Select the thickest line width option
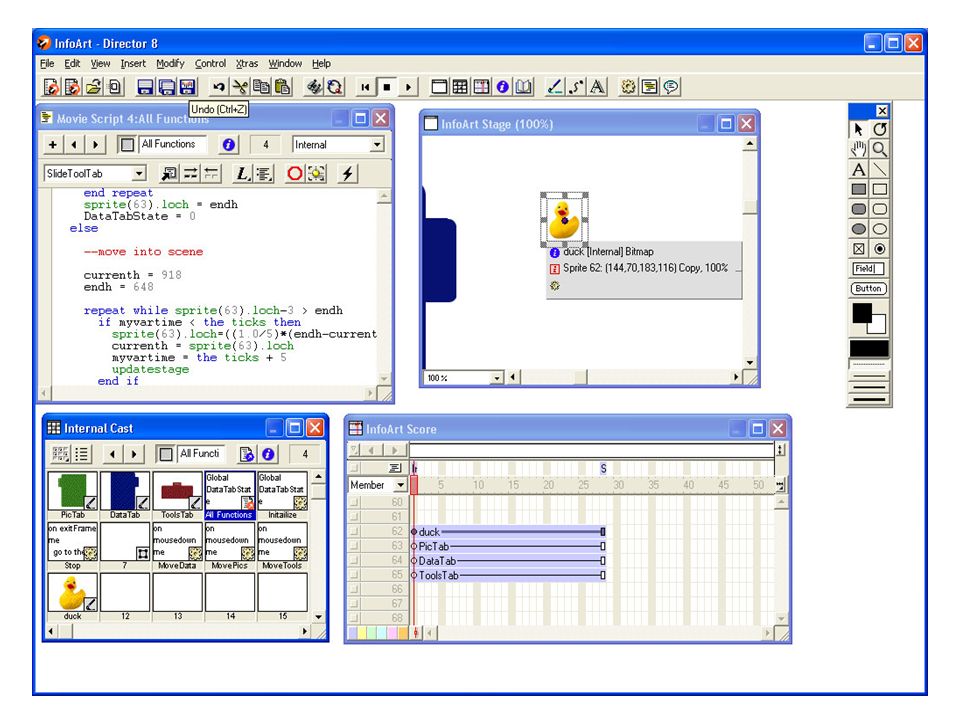 pos(869,399)
